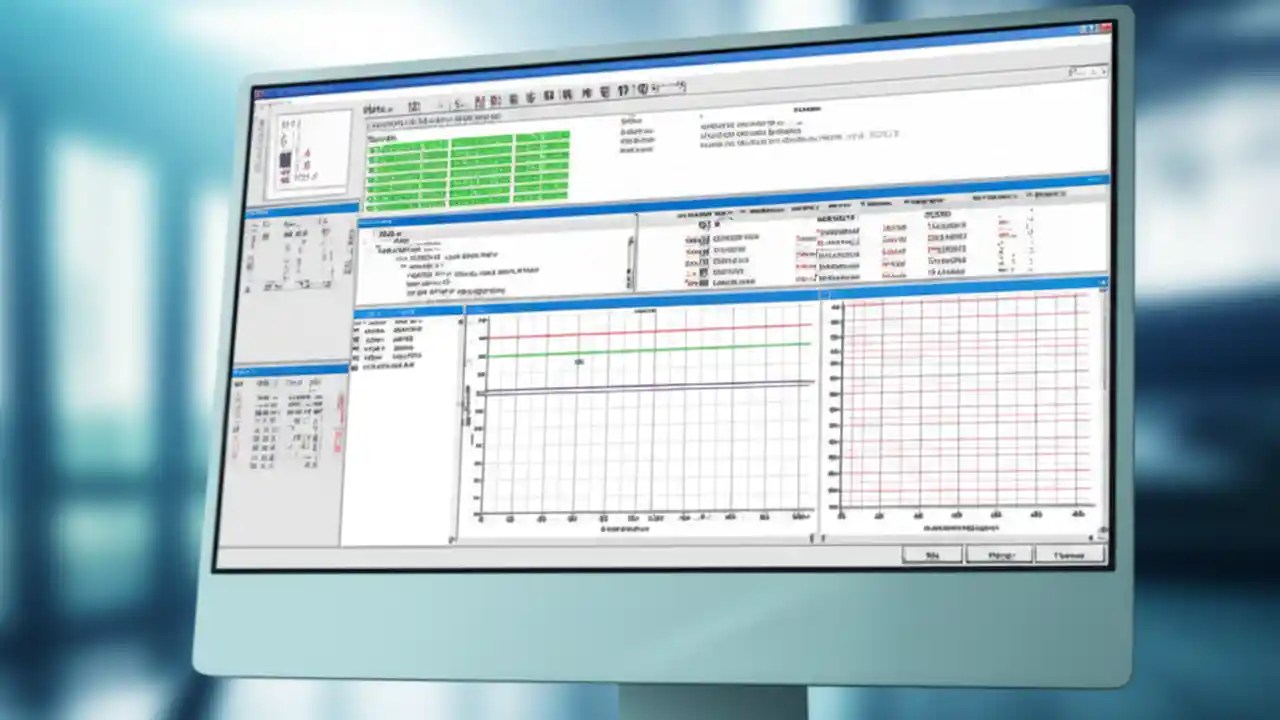Click the rightmost bottom button to close the dialog
This screenshot has height=720, width=1280.
1069,554
